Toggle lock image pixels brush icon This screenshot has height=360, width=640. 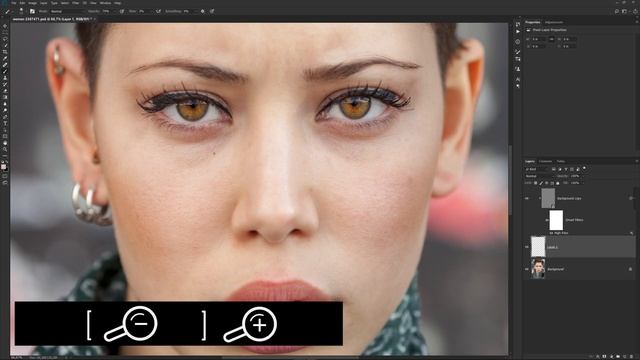541,183
